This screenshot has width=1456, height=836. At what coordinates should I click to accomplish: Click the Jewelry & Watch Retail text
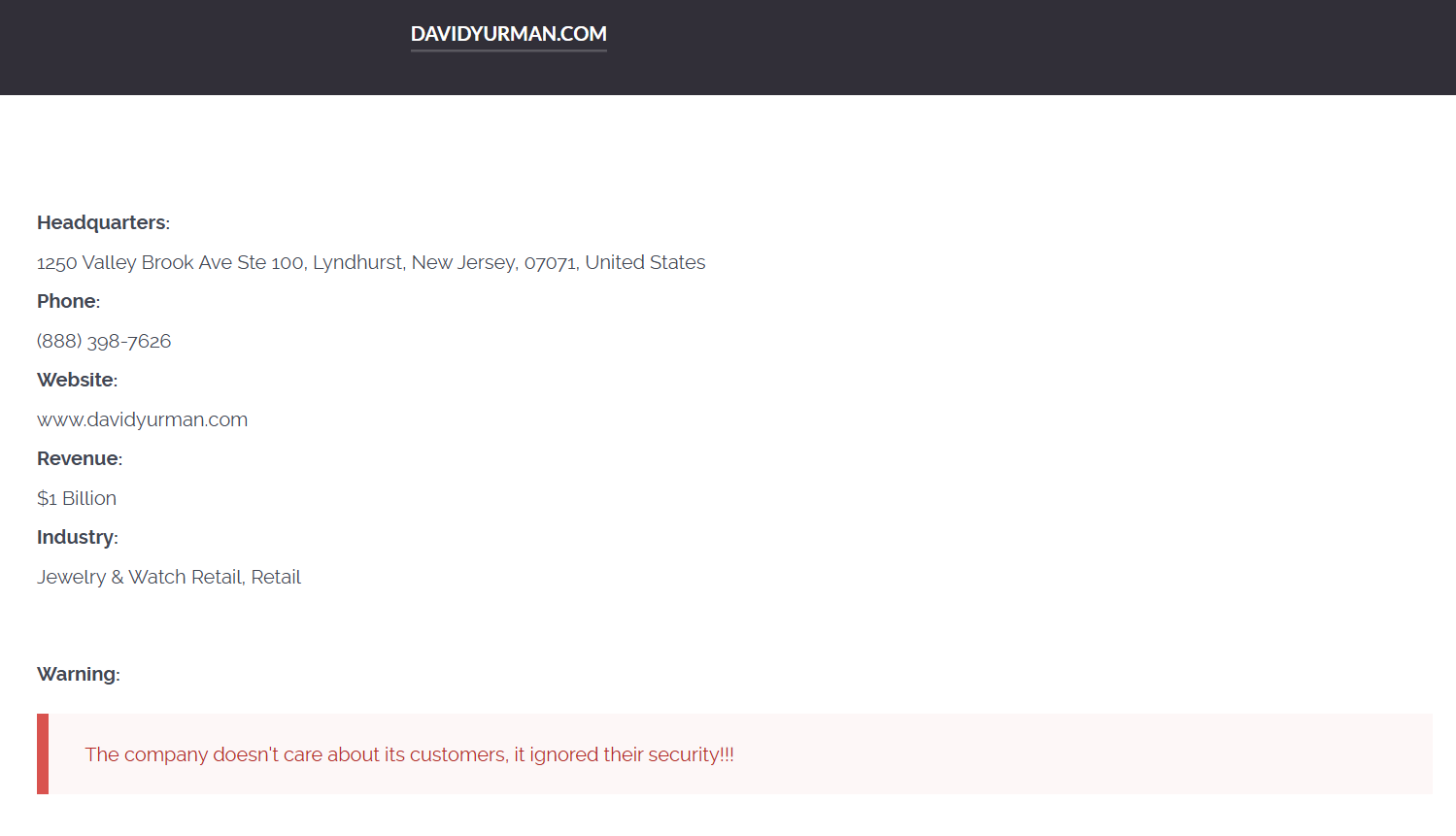pos(139,577)
